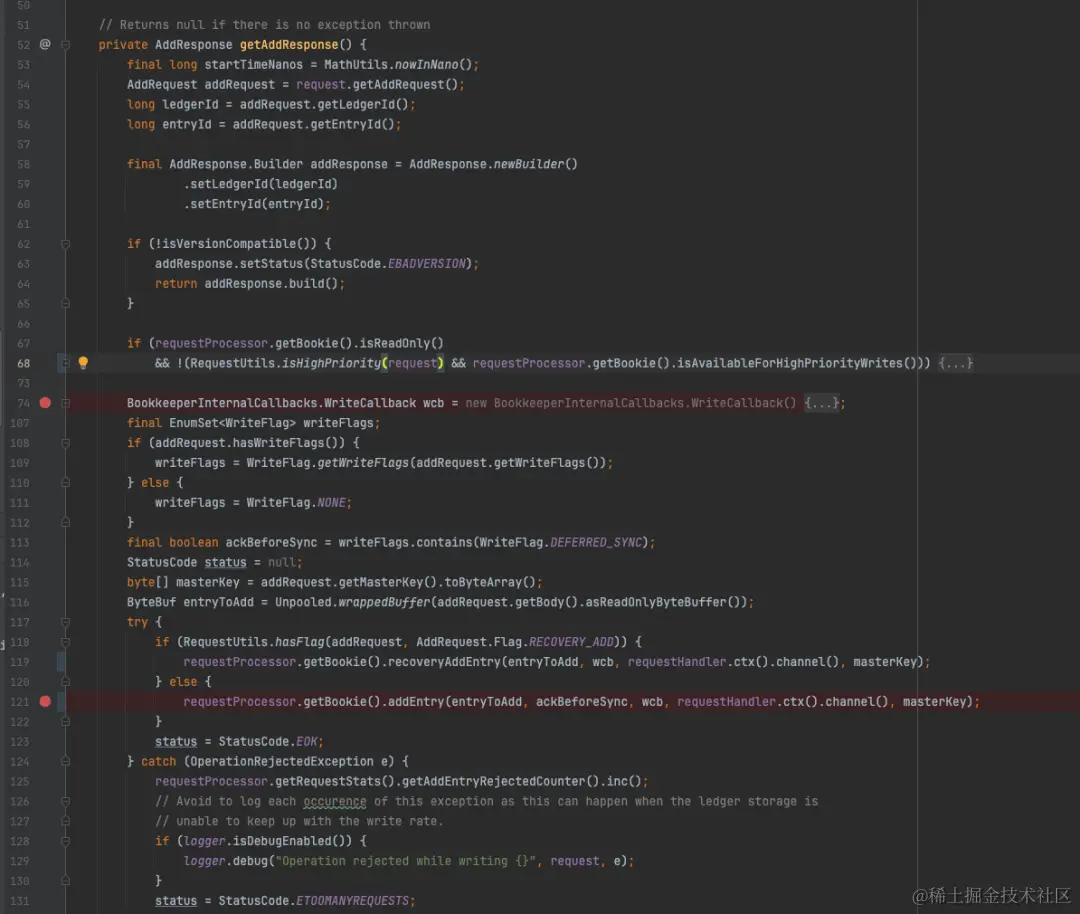This screenshot has width=1080, height=914.
Task: Click EnumSet<WriteFlag> writeFlags declaration
Action: pyautogui.click(x=253, y=423)
